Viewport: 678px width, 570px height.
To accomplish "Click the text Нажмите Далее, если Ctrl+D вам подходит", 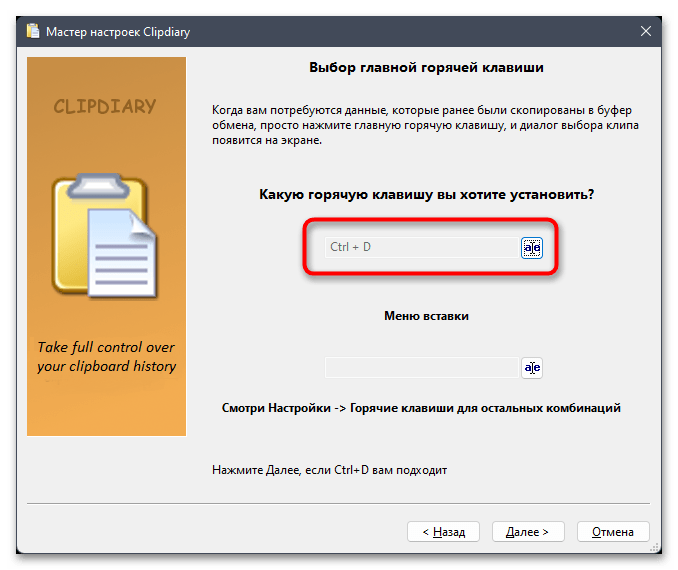I will point(329,470).
